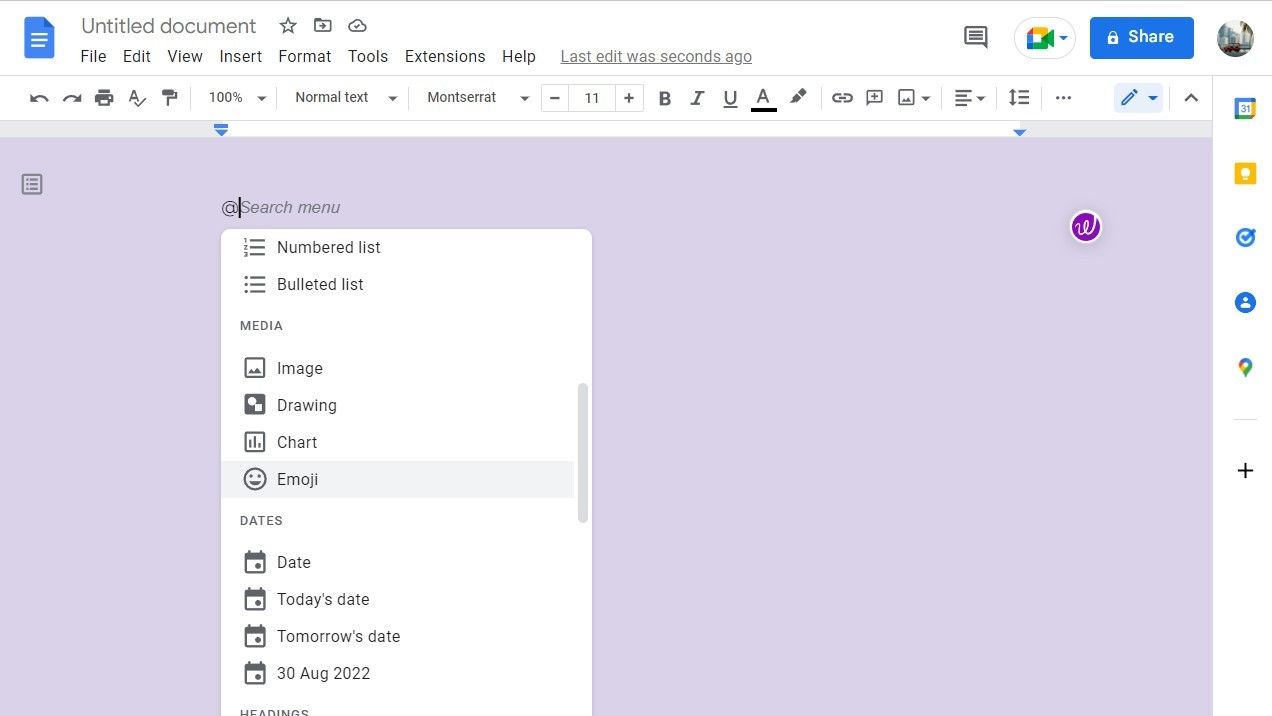This screenshot has width=1272, height=716.
Task: Open the font size decrease button
Action: (554, 97)
